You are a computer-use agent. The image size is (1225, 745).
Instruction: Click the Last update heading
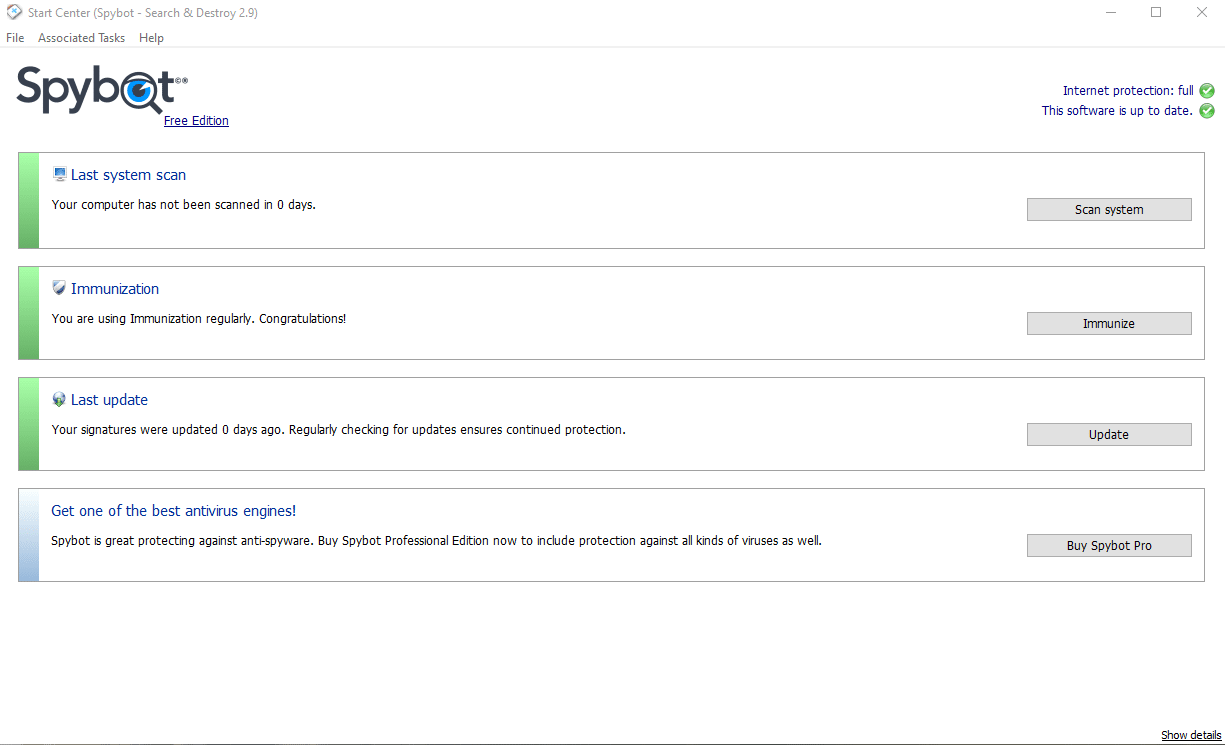coord(109,400)
